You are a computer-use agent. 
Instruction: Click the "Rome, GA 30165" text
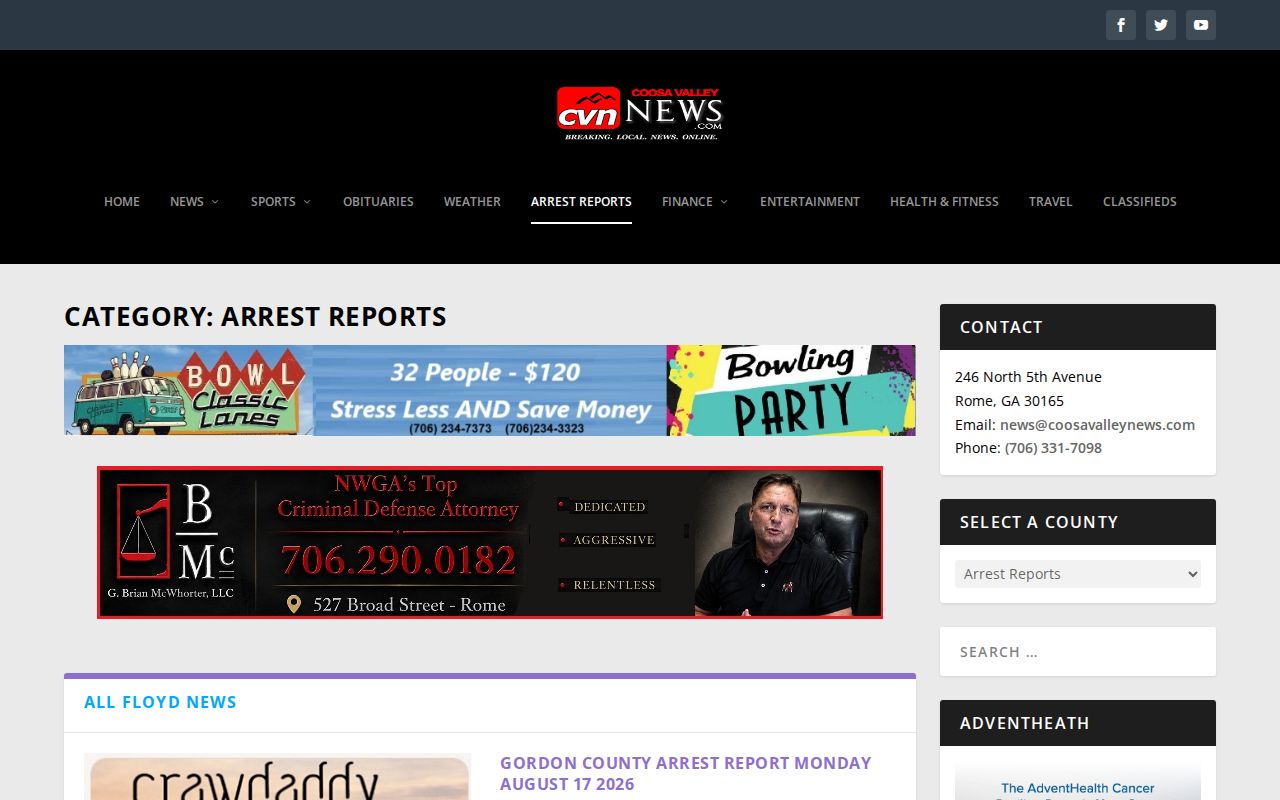coord(1009,401)
